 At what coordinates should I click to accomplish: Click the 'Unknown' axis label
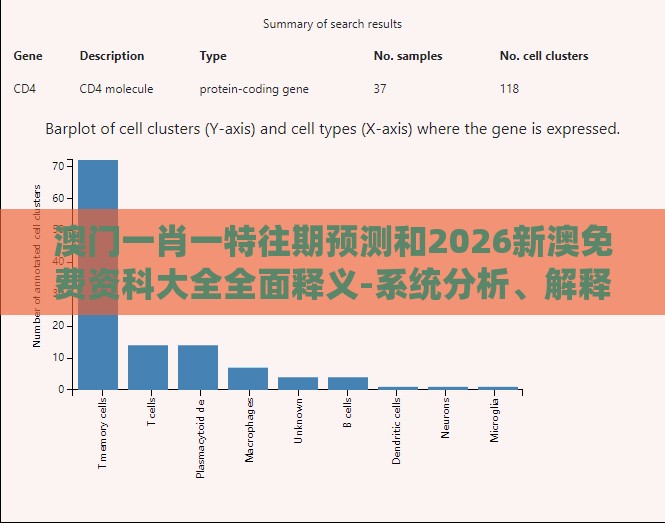point(299,421)
